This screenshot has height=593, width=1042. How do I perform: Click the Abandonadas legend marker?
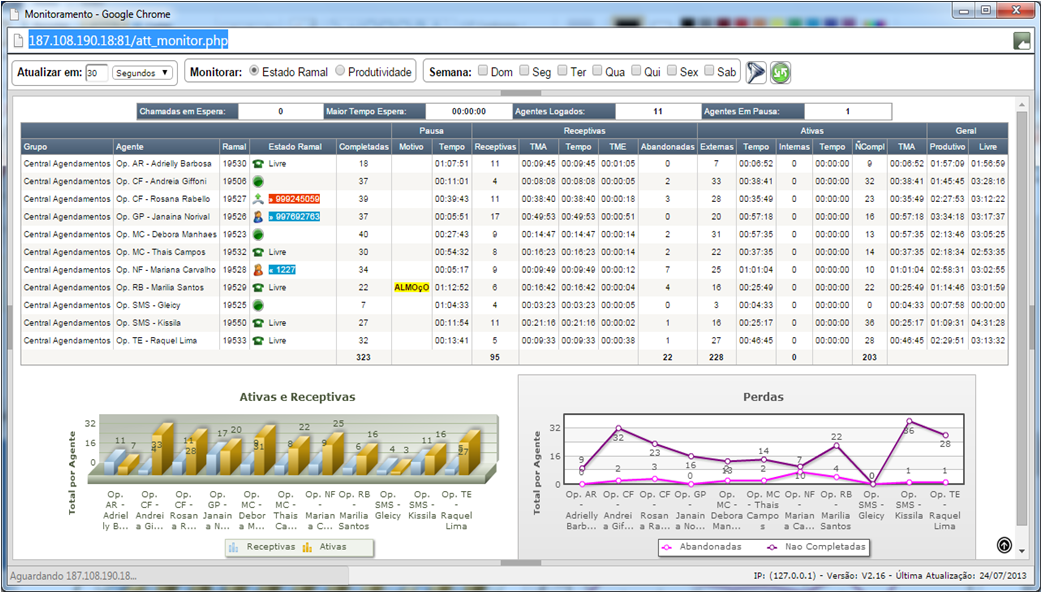click(668, 547)
